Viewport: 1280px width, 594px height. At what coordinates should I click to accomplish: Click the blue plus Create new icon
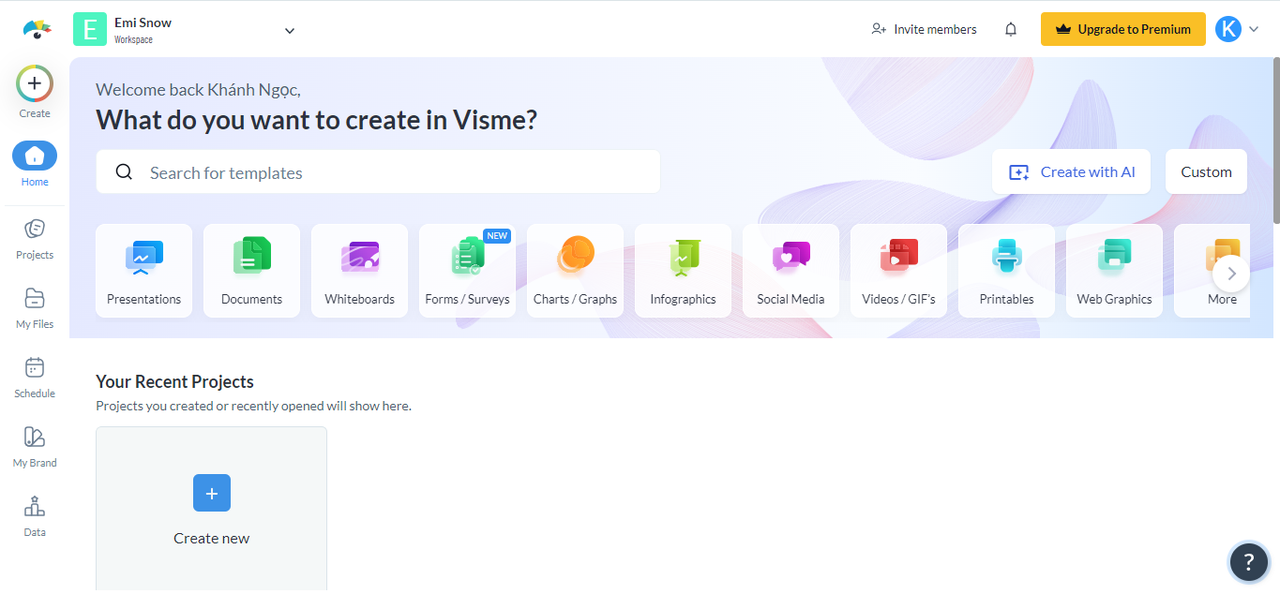coord(211,493)
